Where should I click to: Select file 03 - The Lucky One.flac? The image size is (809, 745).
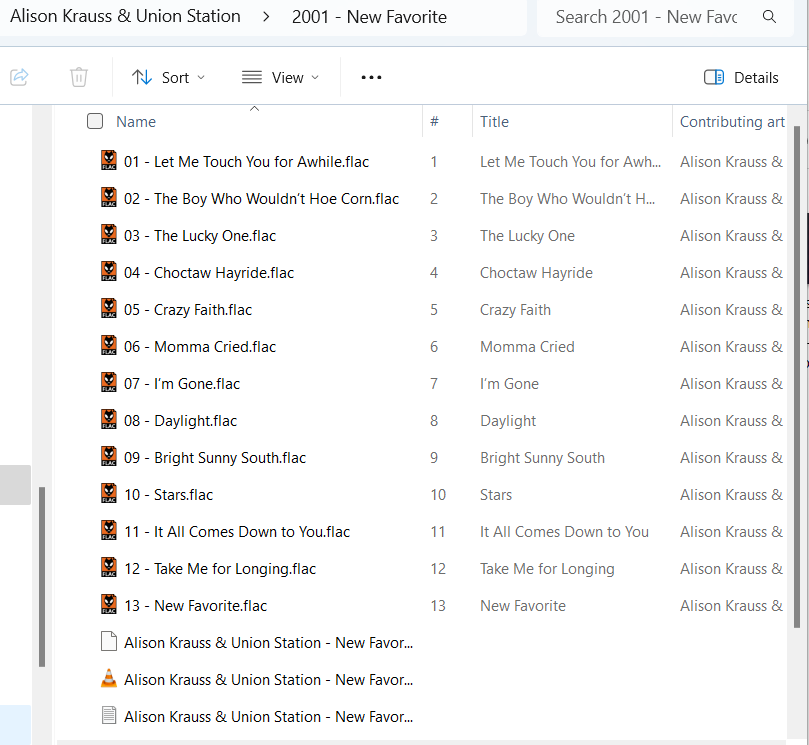click(x=200, y=236)
